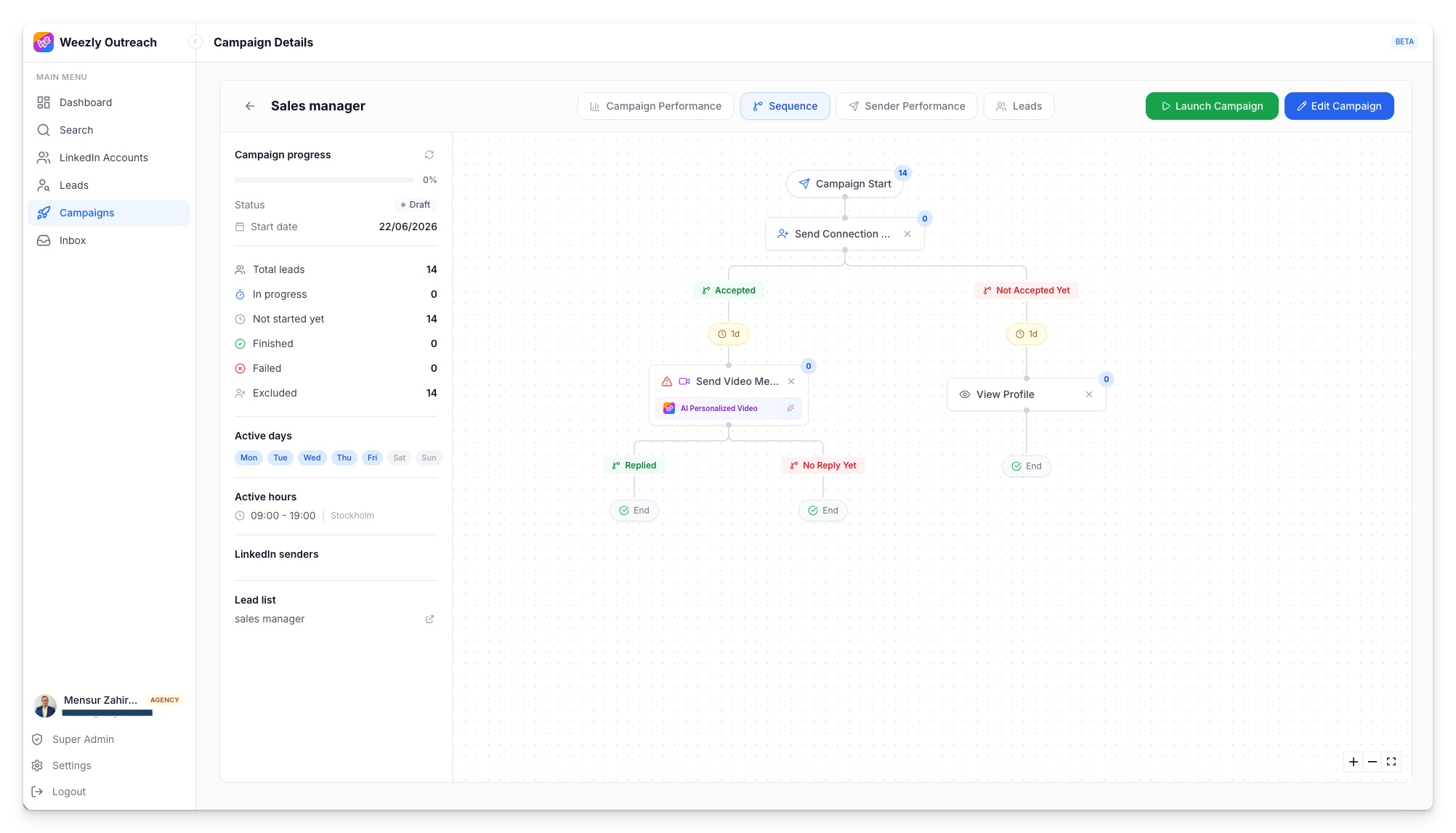Collapse the sidebar with the chevron button

(x=195, y=42)
